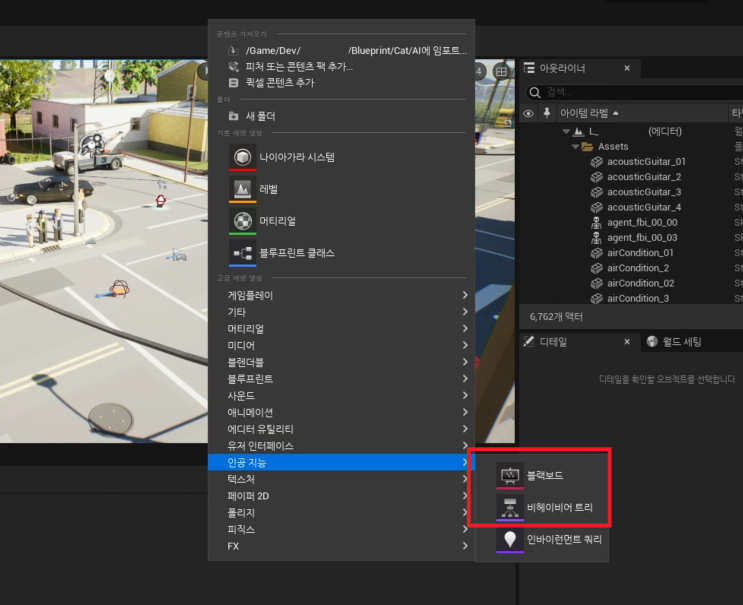
Task: Click the agent_fbi_00_00 skeletal mesh icon
Action: (x=597, y=222)
